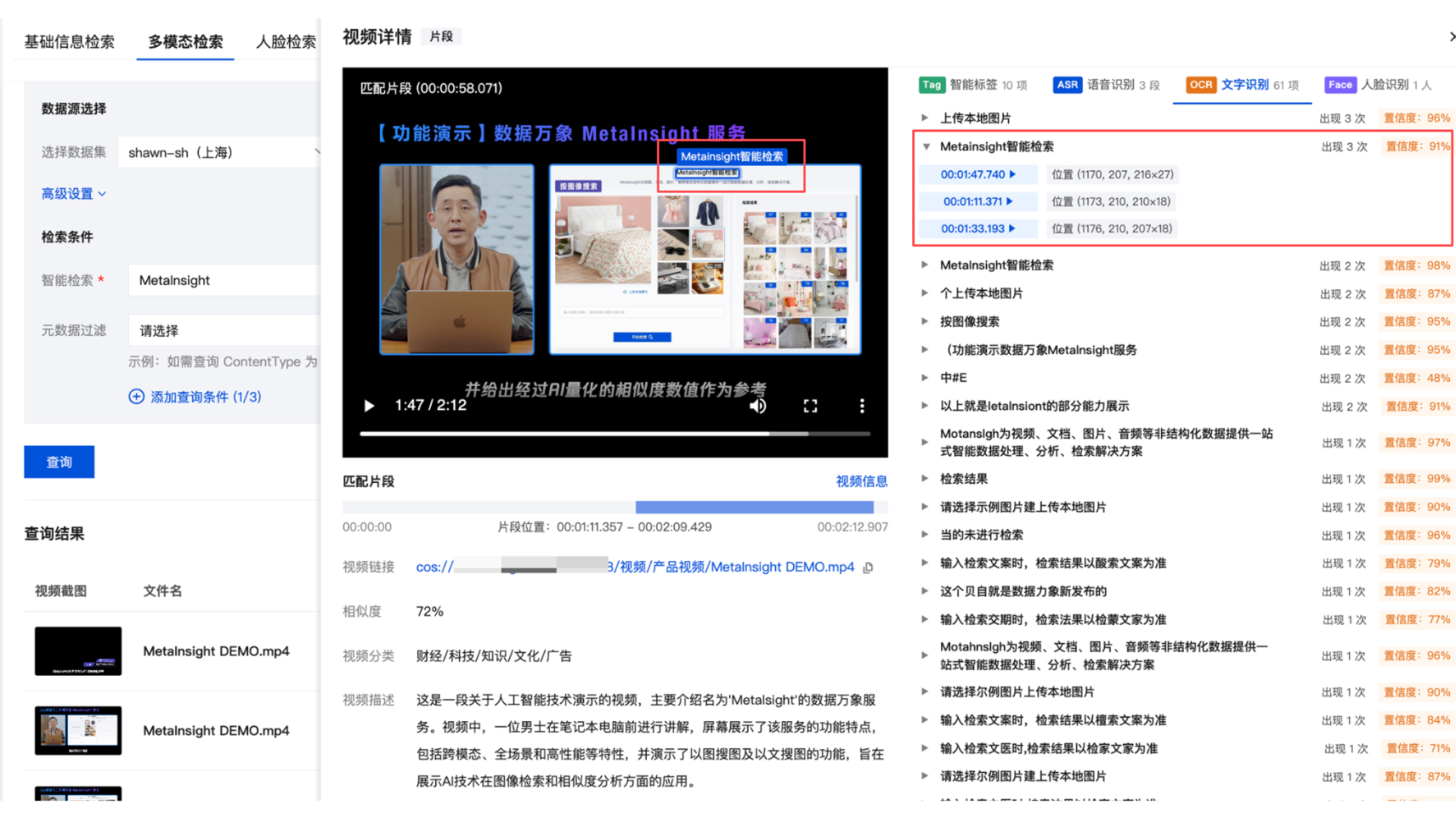This screenshot has height=819, width=1456.
Task: Expand the 当的未进行检索 row
Action: [924, 535]
